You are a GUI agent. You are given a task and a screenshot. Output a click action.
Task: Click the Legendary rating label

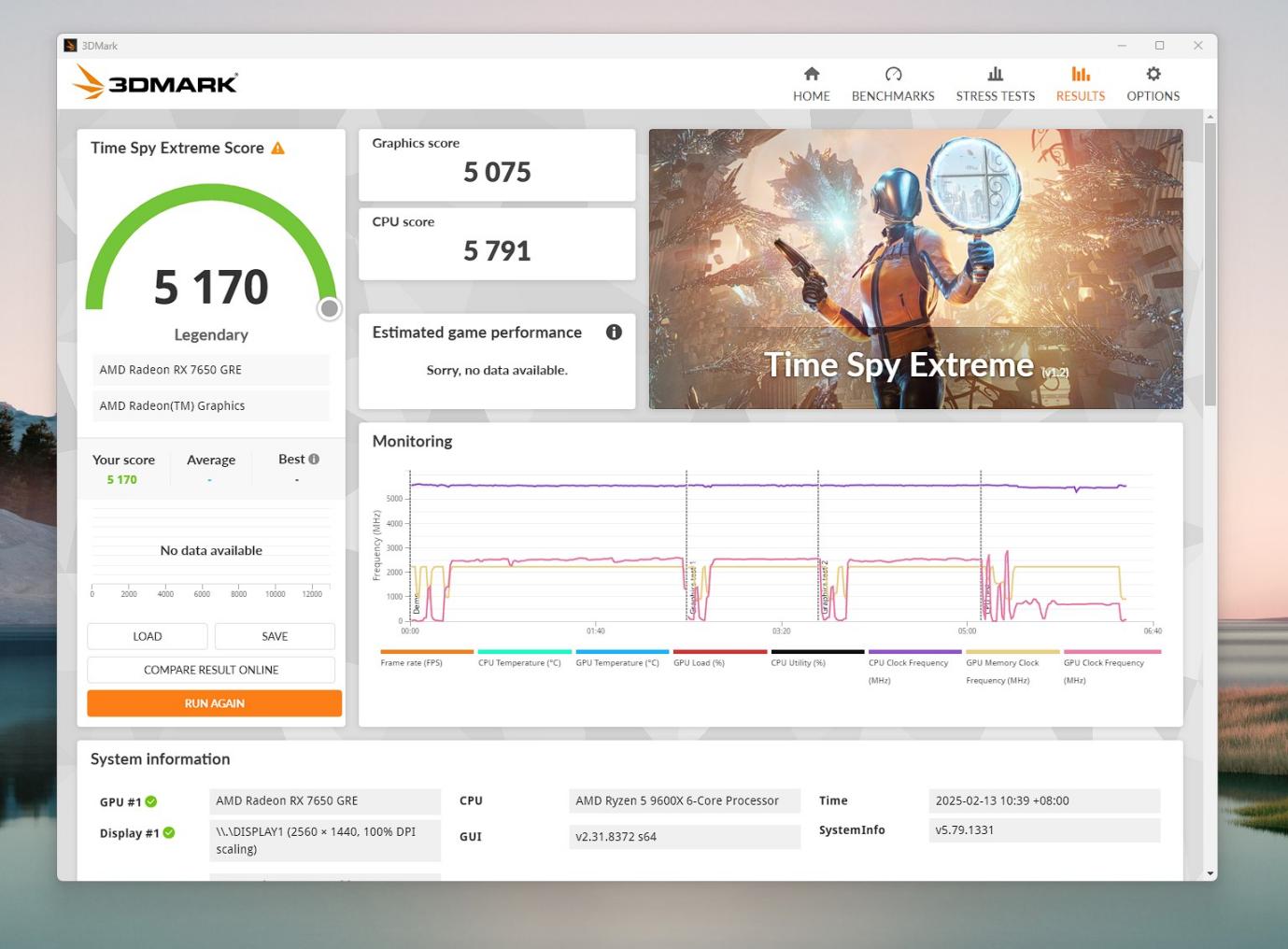click(211, 334)
